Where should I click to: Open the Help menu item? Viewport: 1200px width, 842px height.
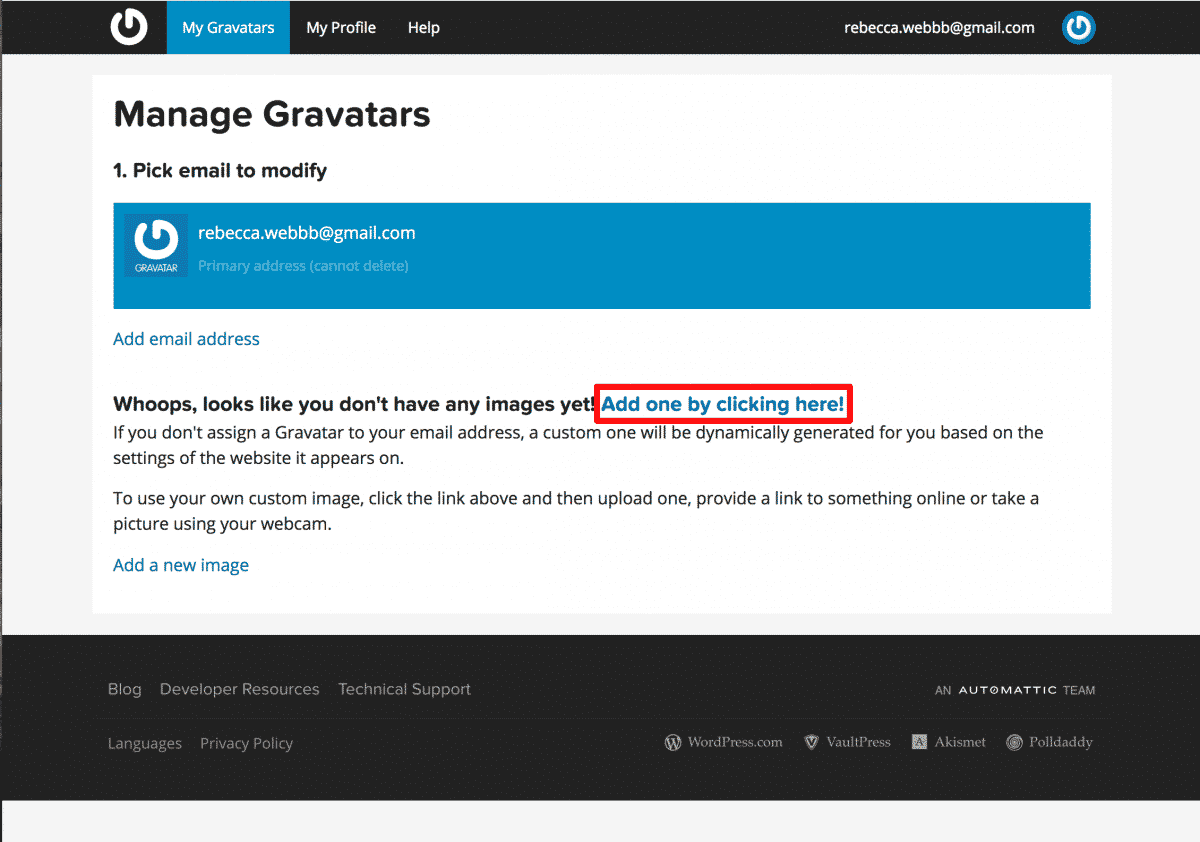tap(423, 27)
